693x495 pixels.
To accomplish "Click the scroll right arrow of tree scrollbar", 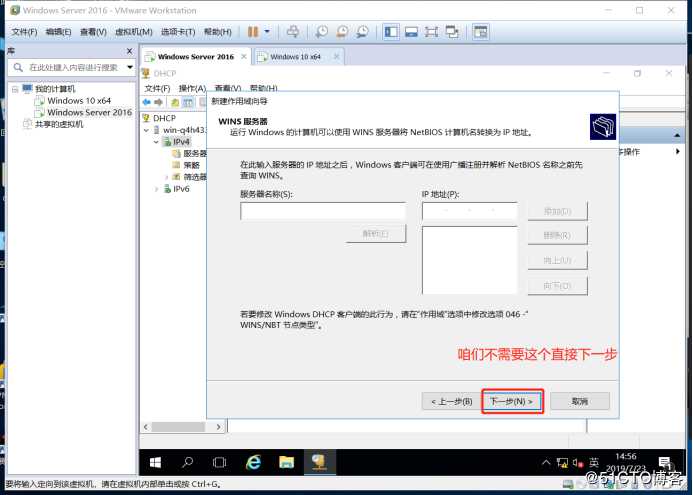I will tap(218, 427).
